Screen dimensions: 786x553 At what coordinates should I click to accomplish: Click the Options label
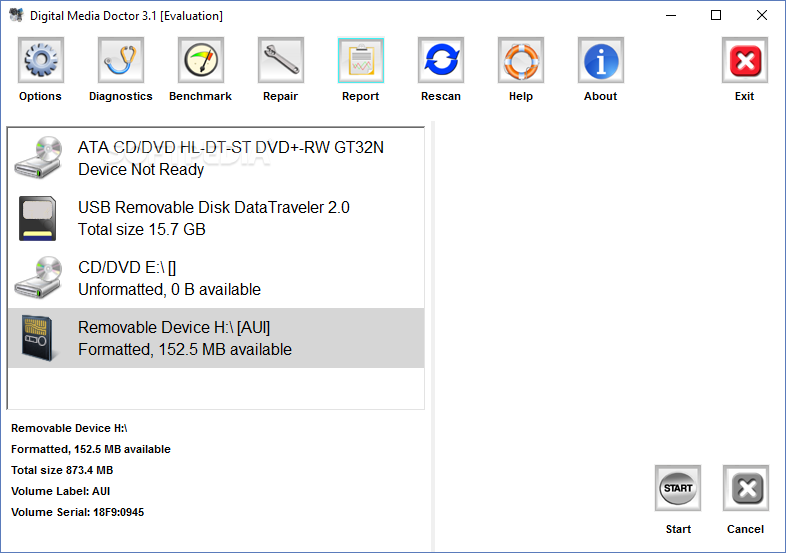pyautogui.click(x=40, y=96)
